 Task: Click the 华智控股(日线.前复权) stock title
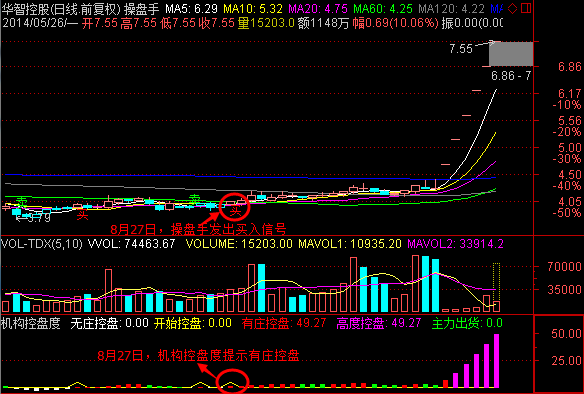click(61, 9)
